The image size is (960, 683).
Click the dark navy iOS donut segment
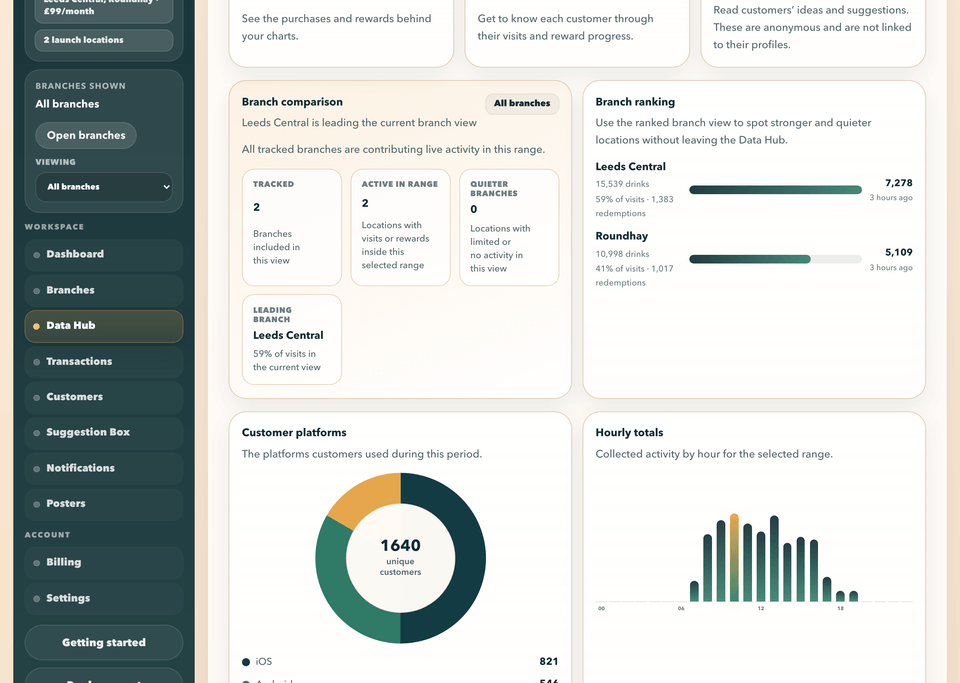click(x=468, y=558)
